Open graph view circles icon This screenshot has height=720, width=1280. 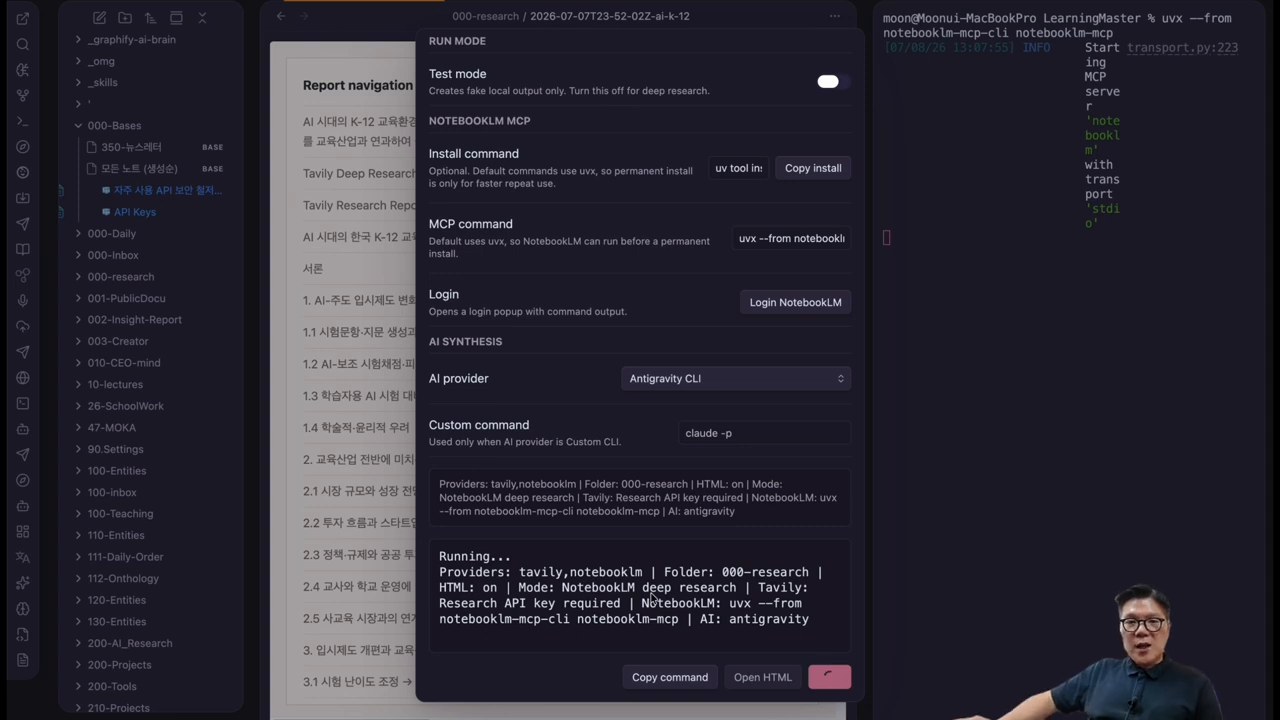click(x=23, y=275)
